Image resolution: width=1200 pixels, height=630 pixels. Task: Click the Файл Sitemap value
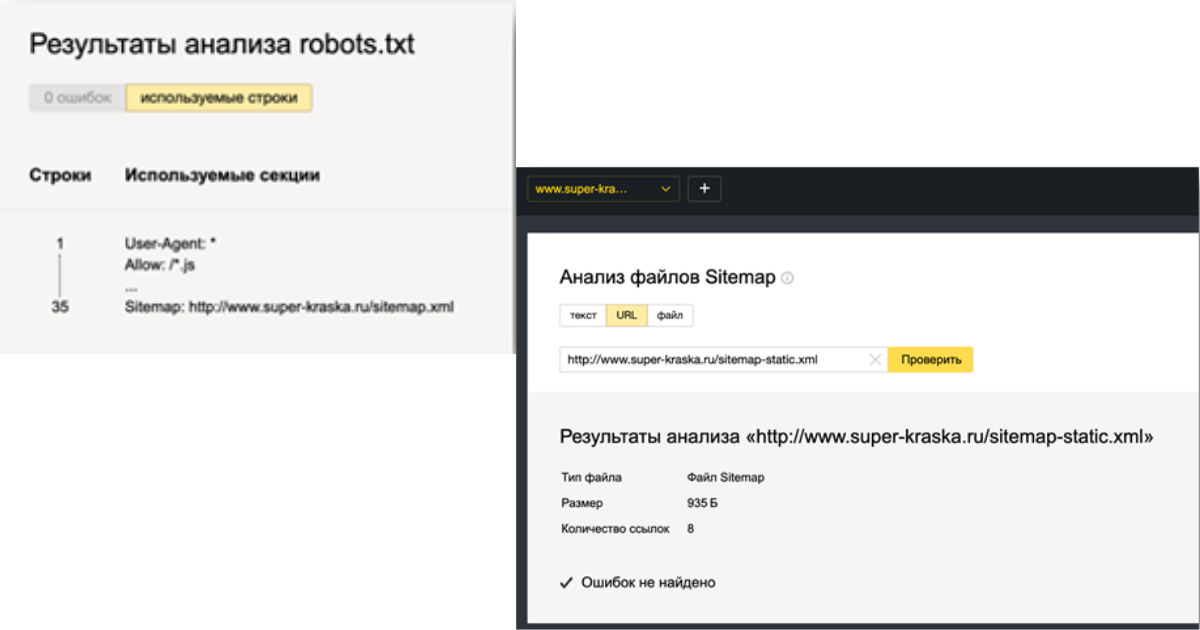tap(726, 478)
